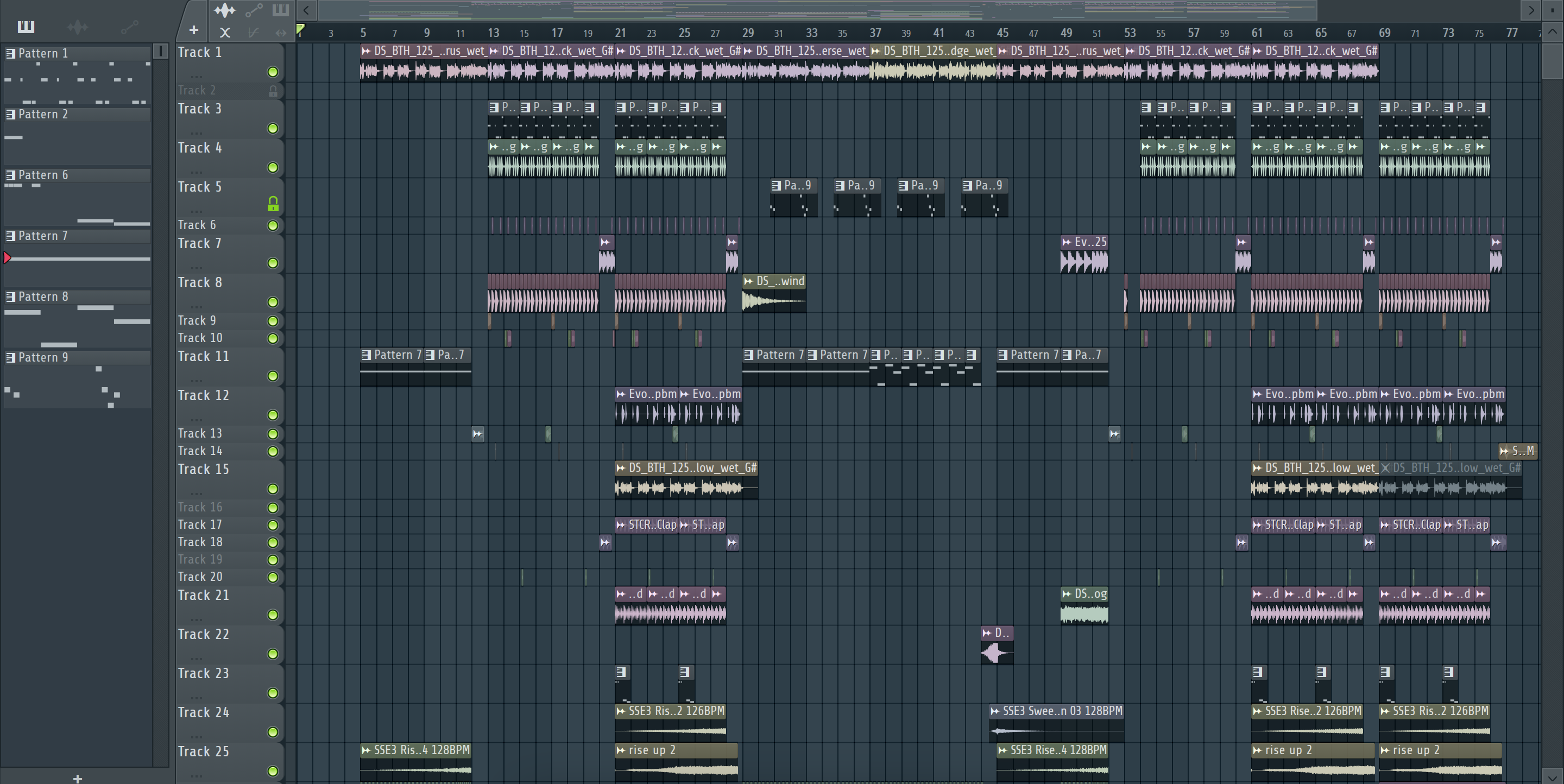The height and width of the screenshot is (784, 1564).
Task: Select Pattern 7 in the picker list
Action: (x=78, y=236)
